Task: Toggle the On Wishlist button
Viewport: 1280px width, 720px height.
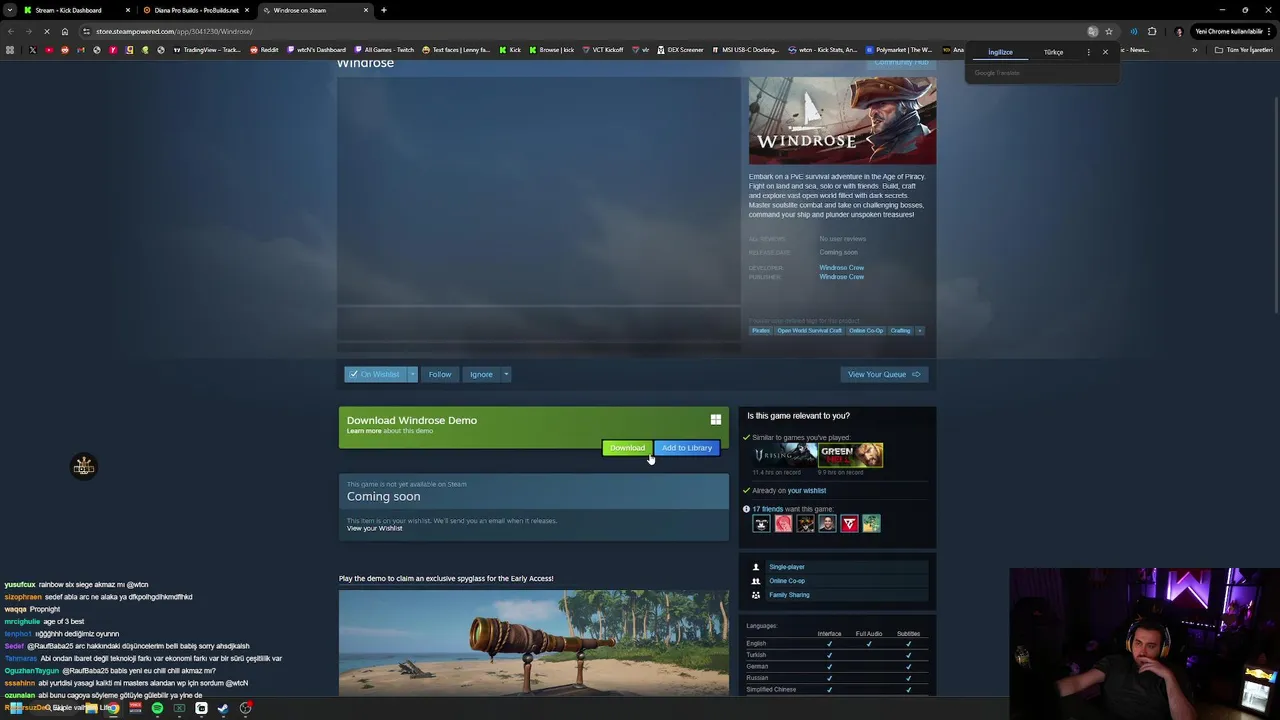Action: pos(375,374)
